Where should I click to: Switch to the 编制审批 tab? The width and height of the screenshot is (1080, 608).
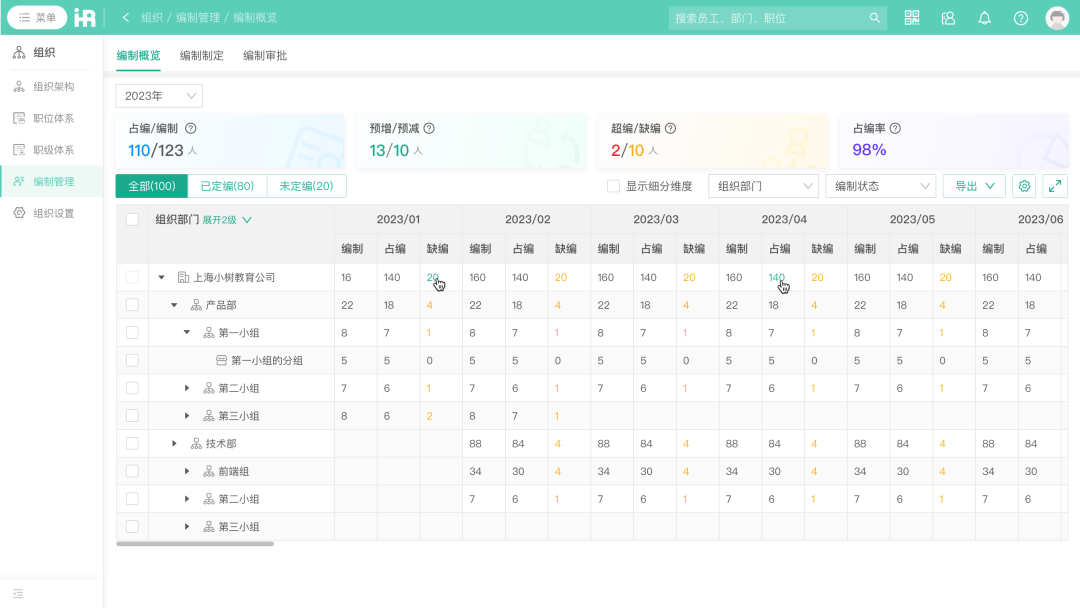coord(265,55)
